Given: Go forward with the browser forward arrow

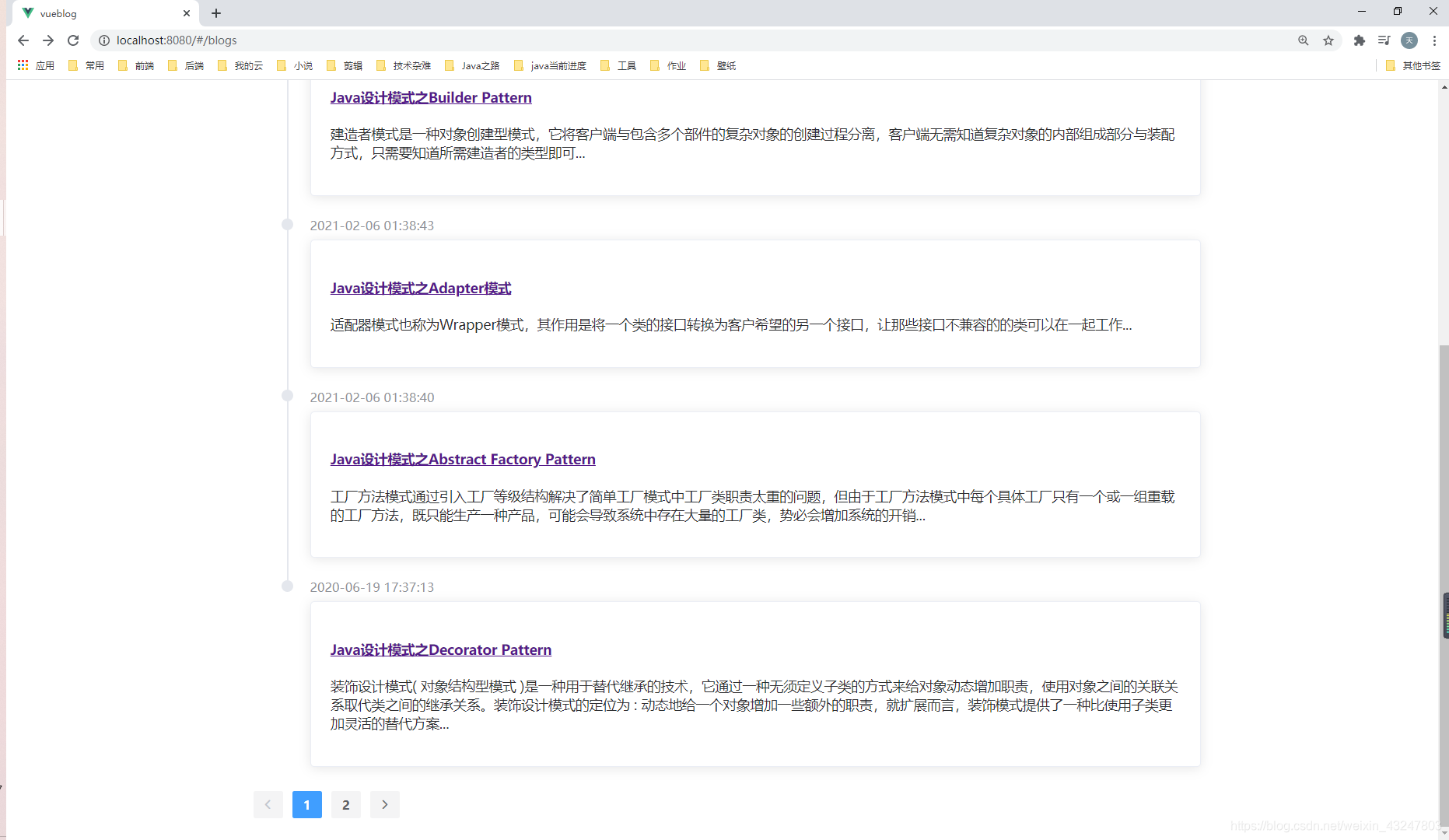Looking at the screenshot, I should tap(48, 40).
